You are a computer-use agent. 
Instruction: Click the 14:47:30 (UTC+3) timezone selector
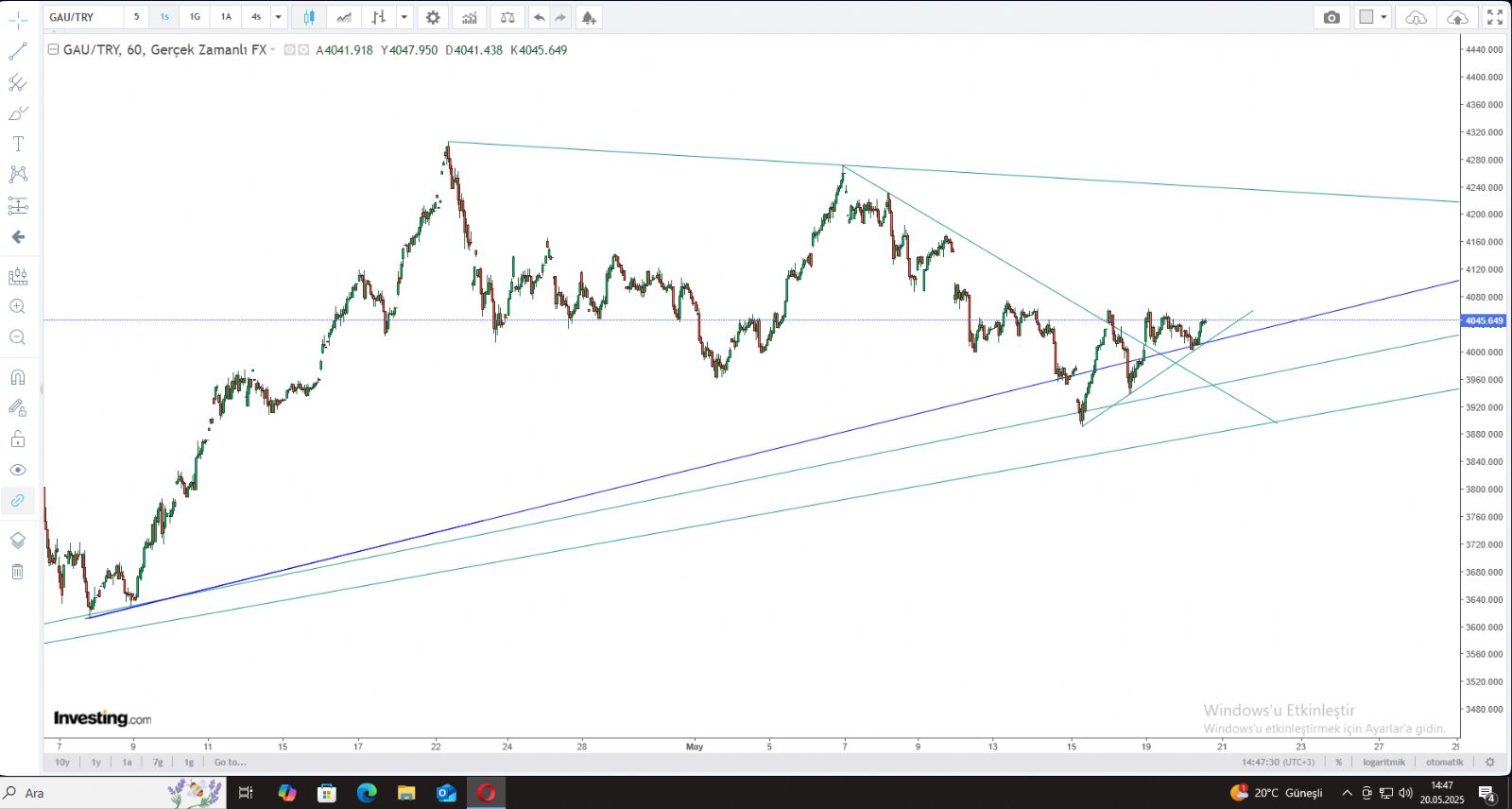coord(1279,762)
